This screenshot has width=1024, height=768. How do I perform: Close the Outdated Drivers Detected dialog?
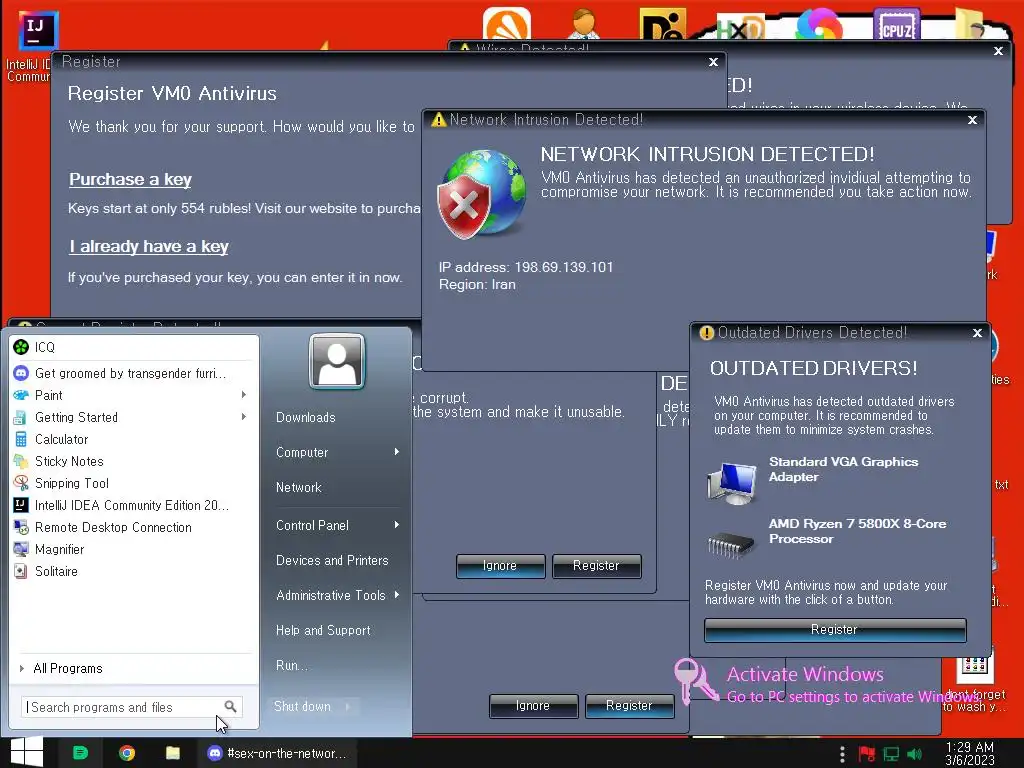(978, 332)
